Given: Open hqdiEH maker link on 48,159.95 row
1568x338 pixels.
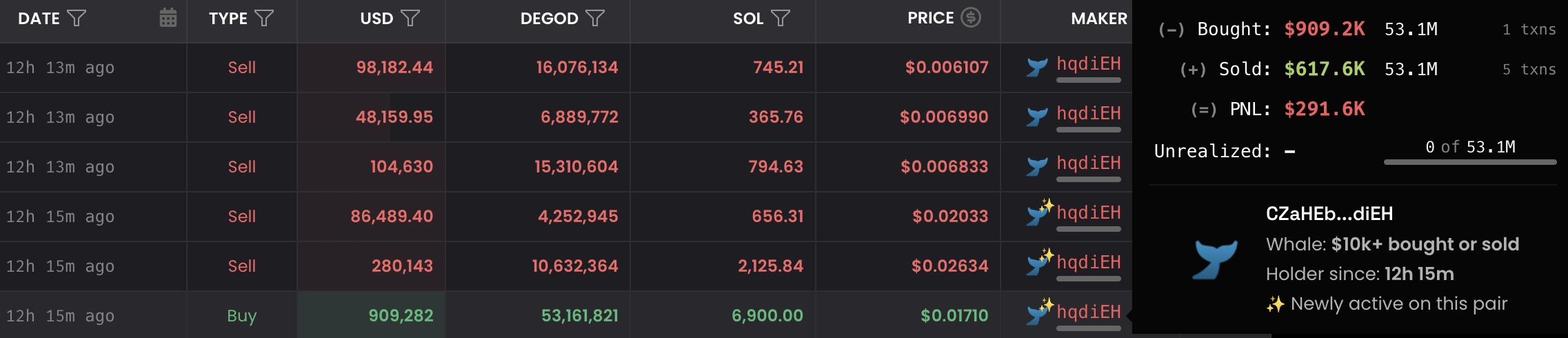Looking at the screenshot, I should tap(1089, 114).
